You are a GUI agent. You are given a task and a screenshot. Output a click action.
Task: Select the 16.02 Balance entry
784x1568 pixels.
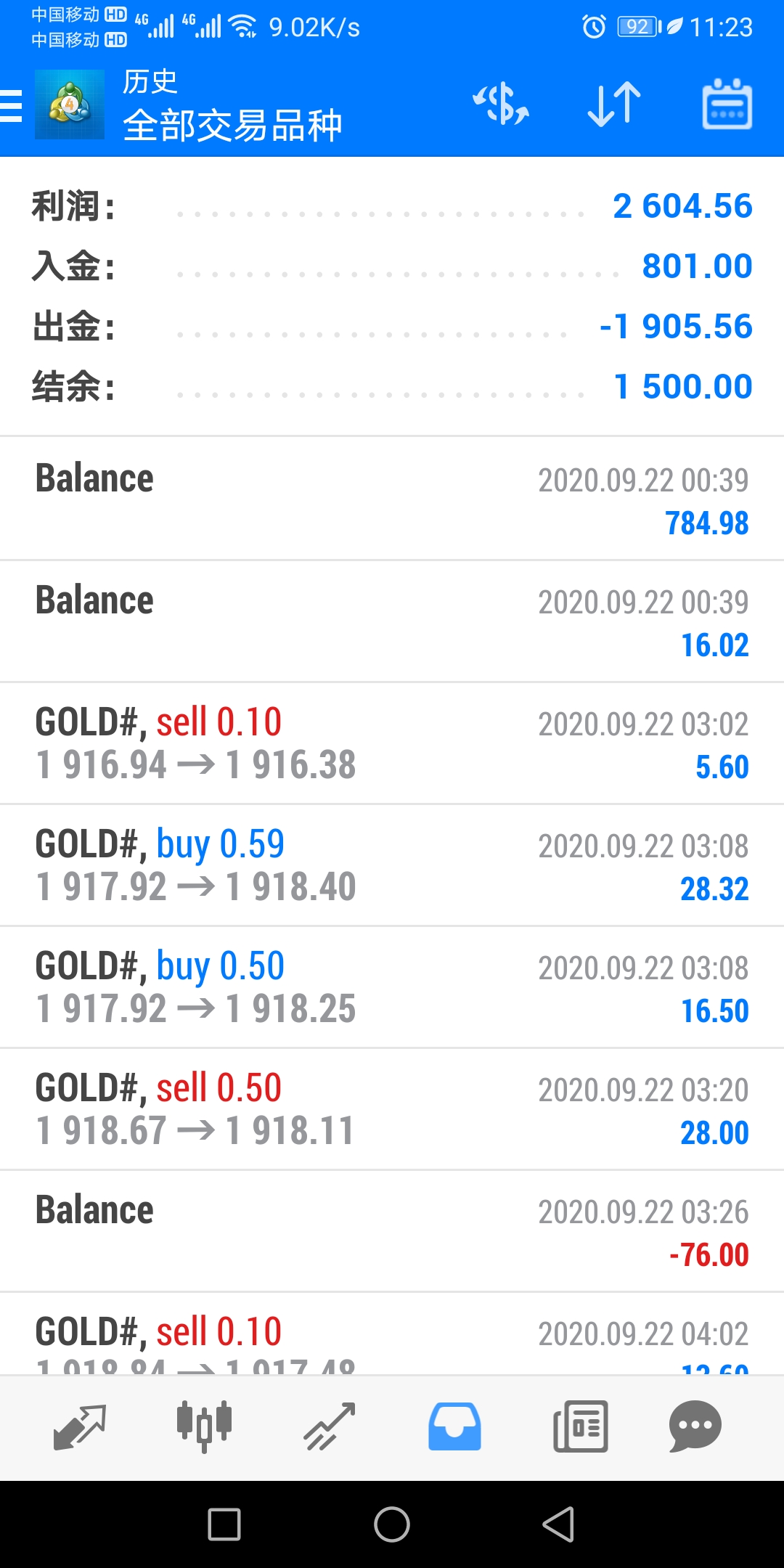pyautogui.click(x=392, y=621)
